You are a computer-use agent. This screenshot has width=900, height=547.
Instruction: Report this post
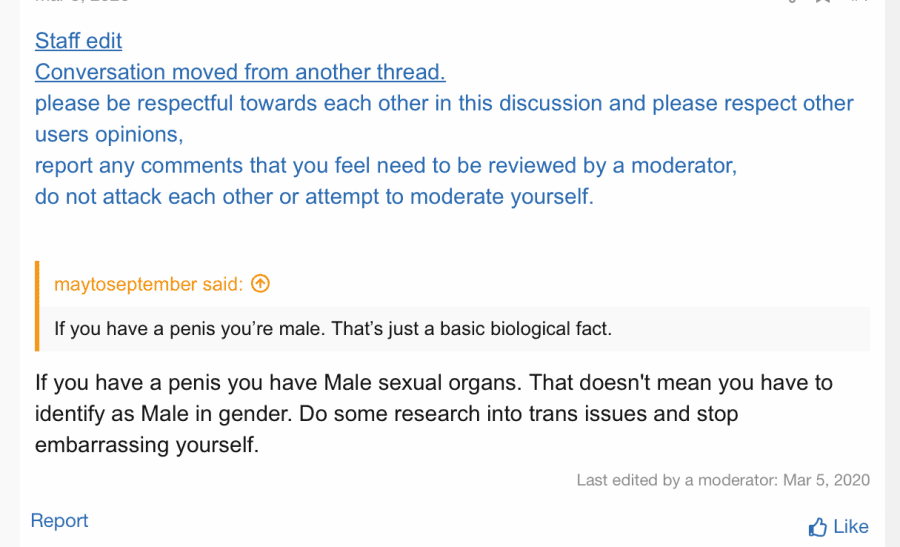click(x=59, y=521)
